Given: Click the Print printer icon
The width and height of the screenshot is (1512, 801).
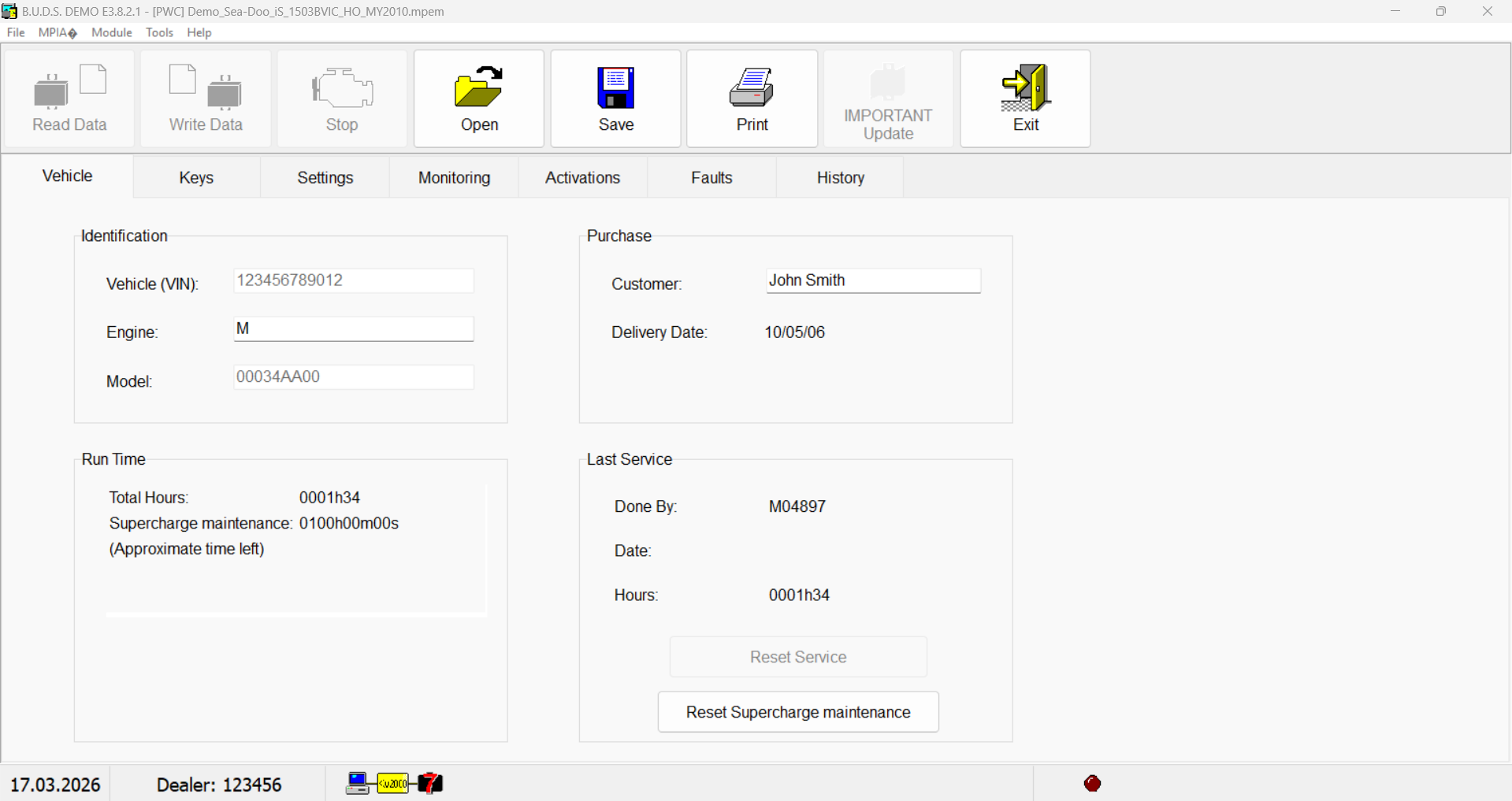Looking at the screenshot, I should coord(752,87).
